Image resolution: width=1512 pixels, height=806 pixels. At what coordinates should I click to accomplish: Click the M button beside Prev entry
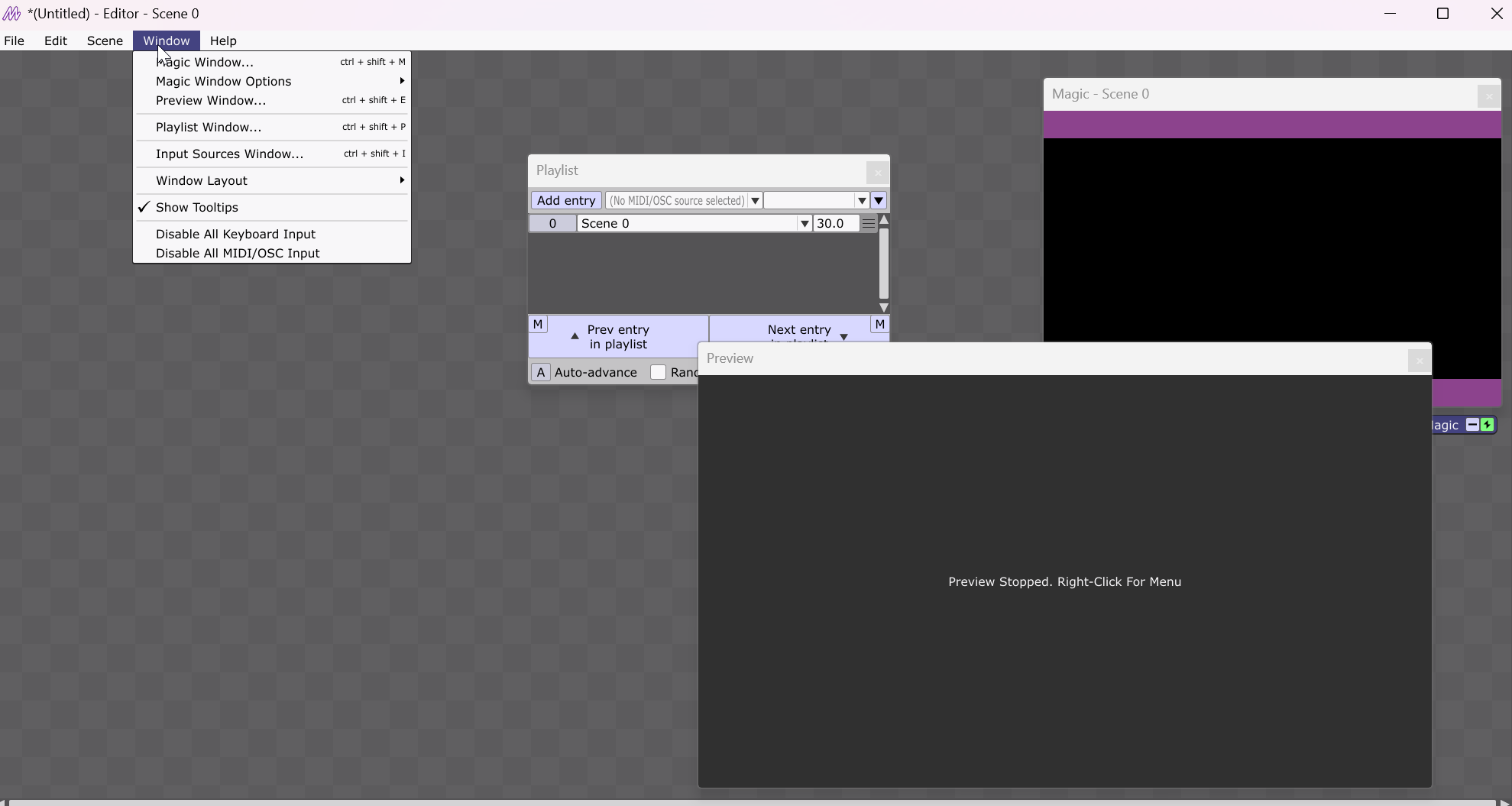point(538,325)
